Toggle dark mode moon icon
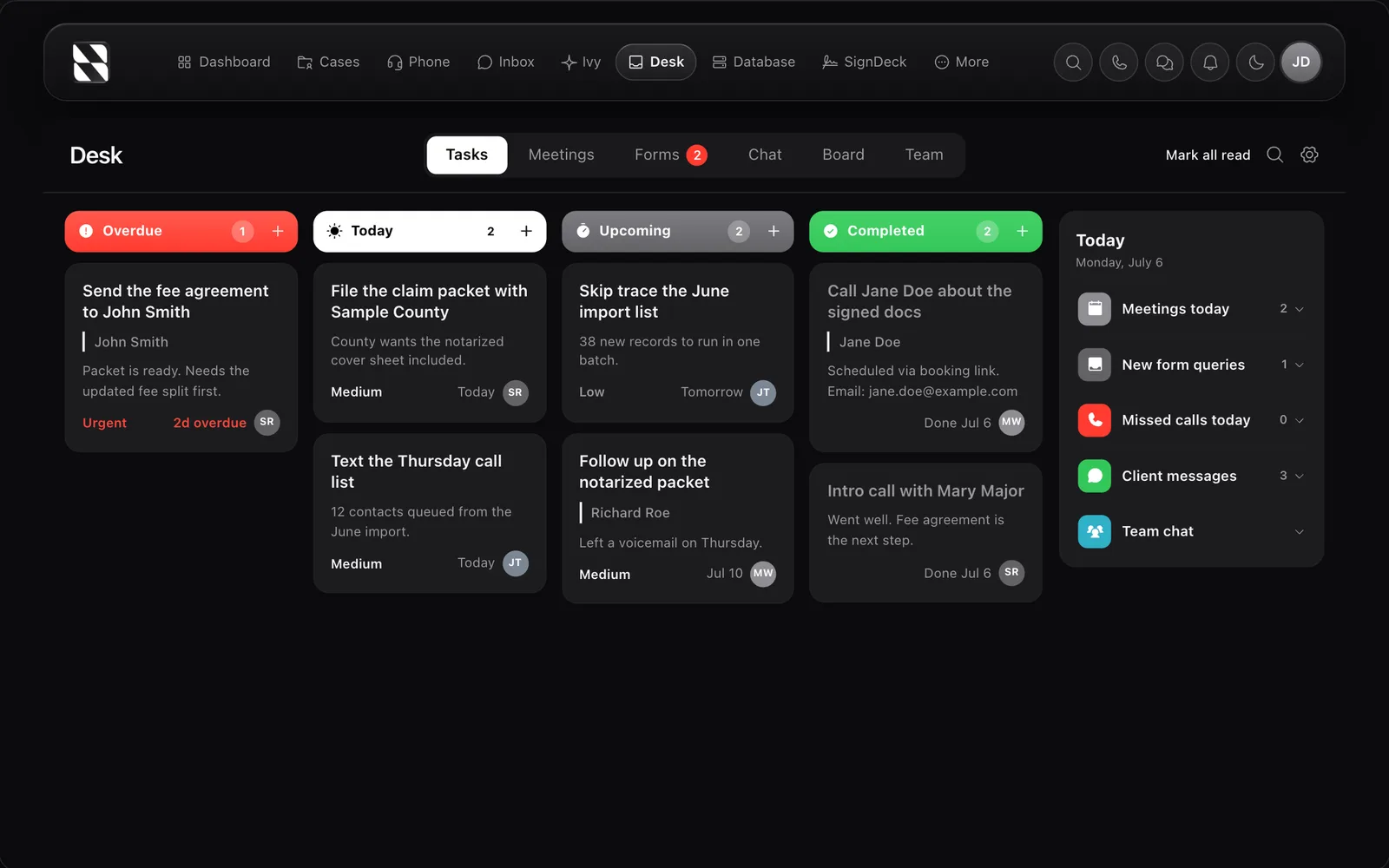The height and width of the screenshot is (868, 1389). tap(1255, 62)
